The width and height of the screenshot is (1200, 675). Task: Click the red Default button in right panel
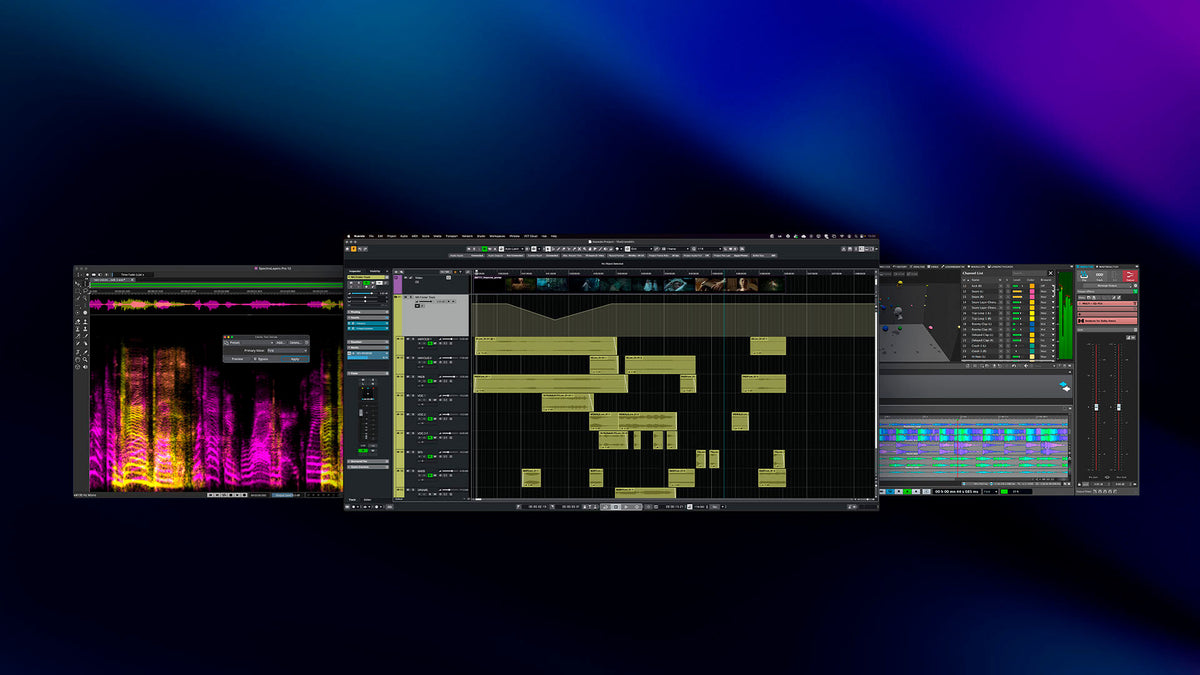point(1129,276)
